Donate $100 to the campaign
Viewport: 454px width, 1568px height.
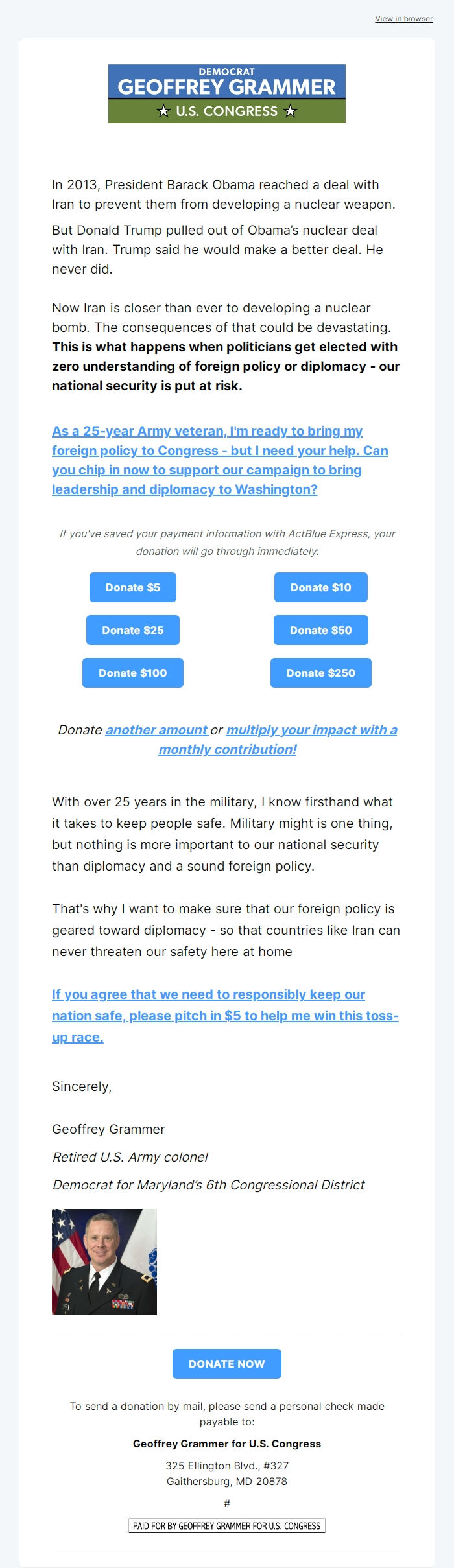coord(133,672)
